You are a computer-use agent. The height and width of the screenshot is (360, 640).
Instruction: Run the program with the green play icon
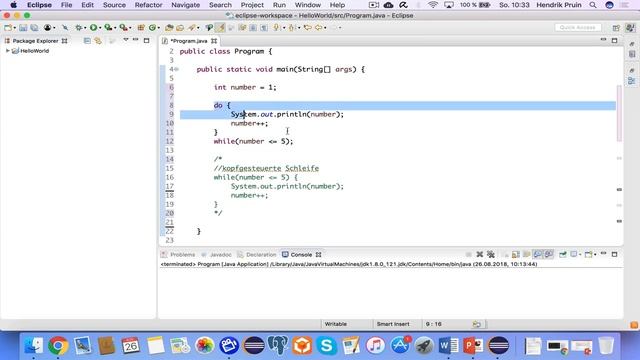(x=93, y=28)
